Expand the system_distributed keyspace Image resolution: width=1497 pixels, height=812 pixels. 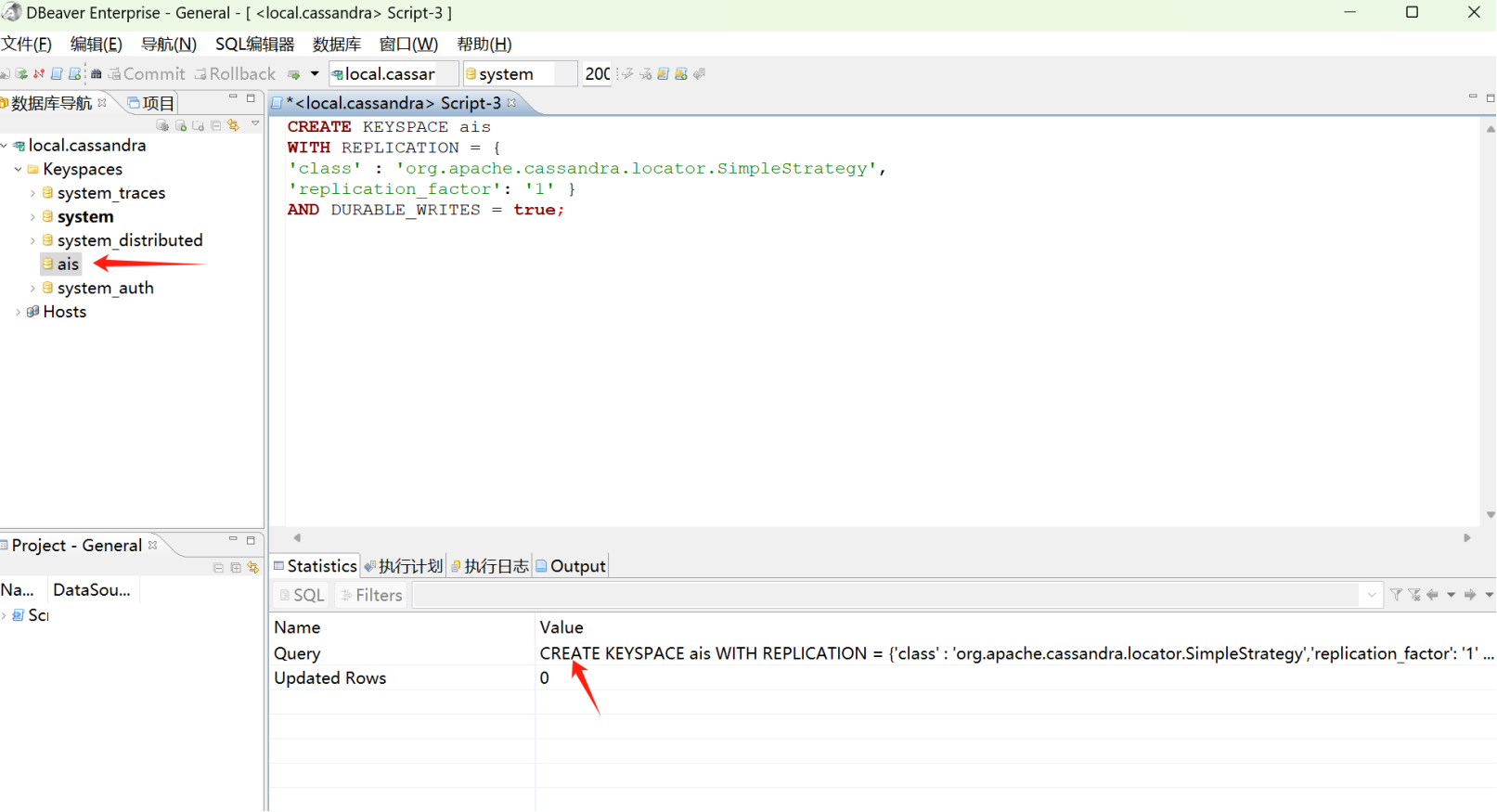32,241
